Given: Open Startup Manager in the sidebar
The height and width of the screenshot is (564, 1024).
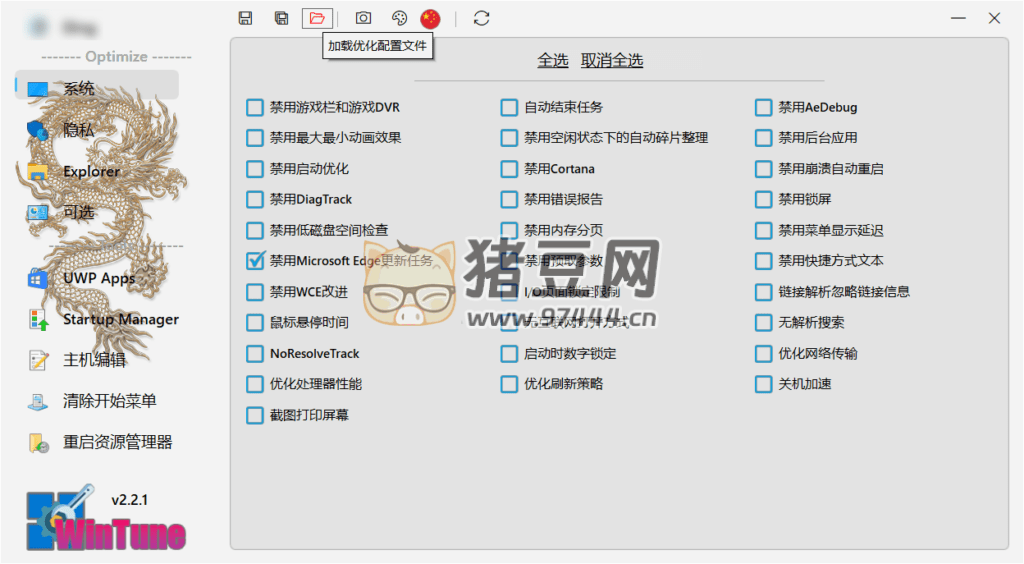Looking at the screenshot, I should (x=120, y=319).
